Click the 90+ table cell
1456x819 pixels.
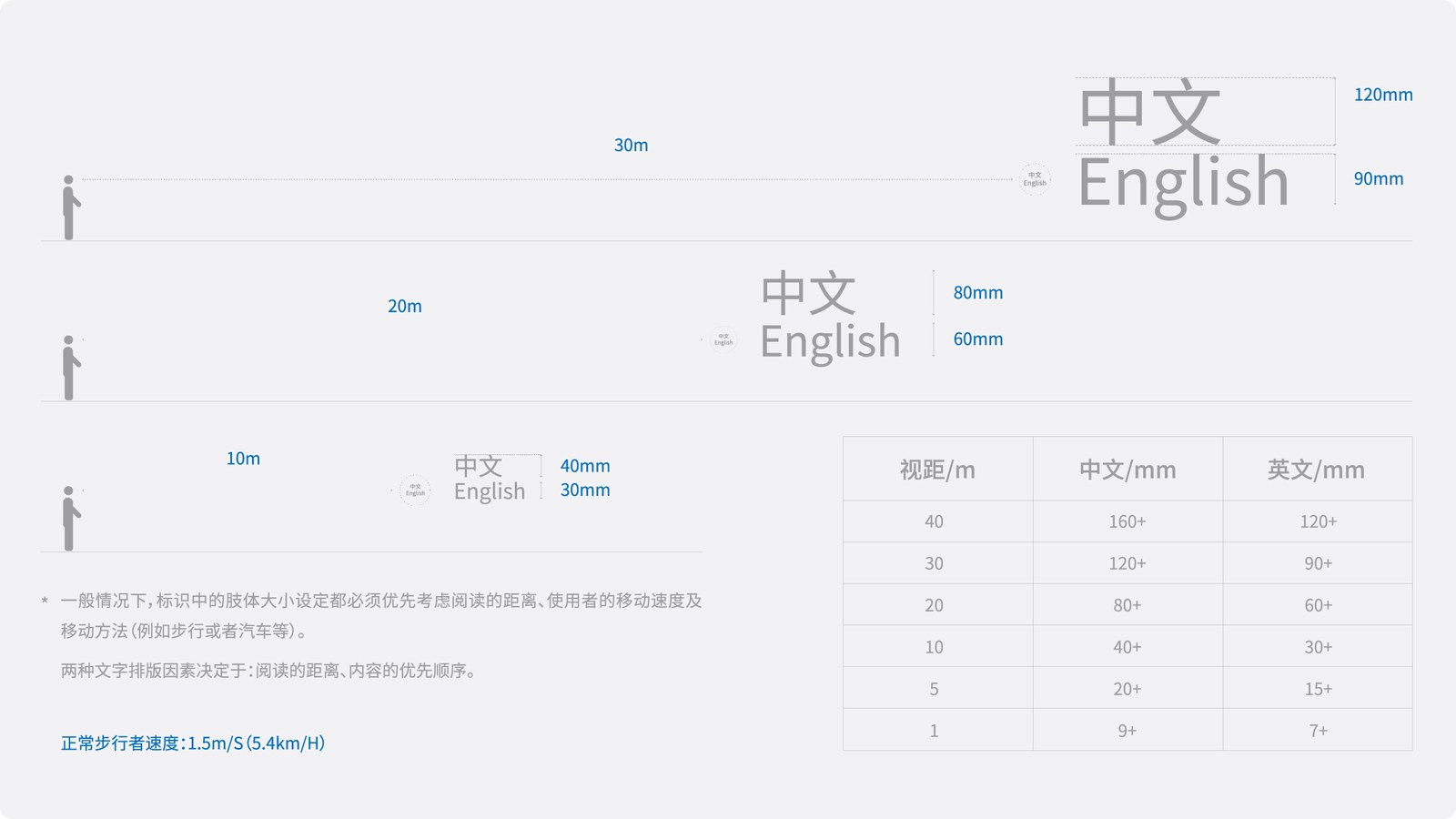click(1319, 563)
